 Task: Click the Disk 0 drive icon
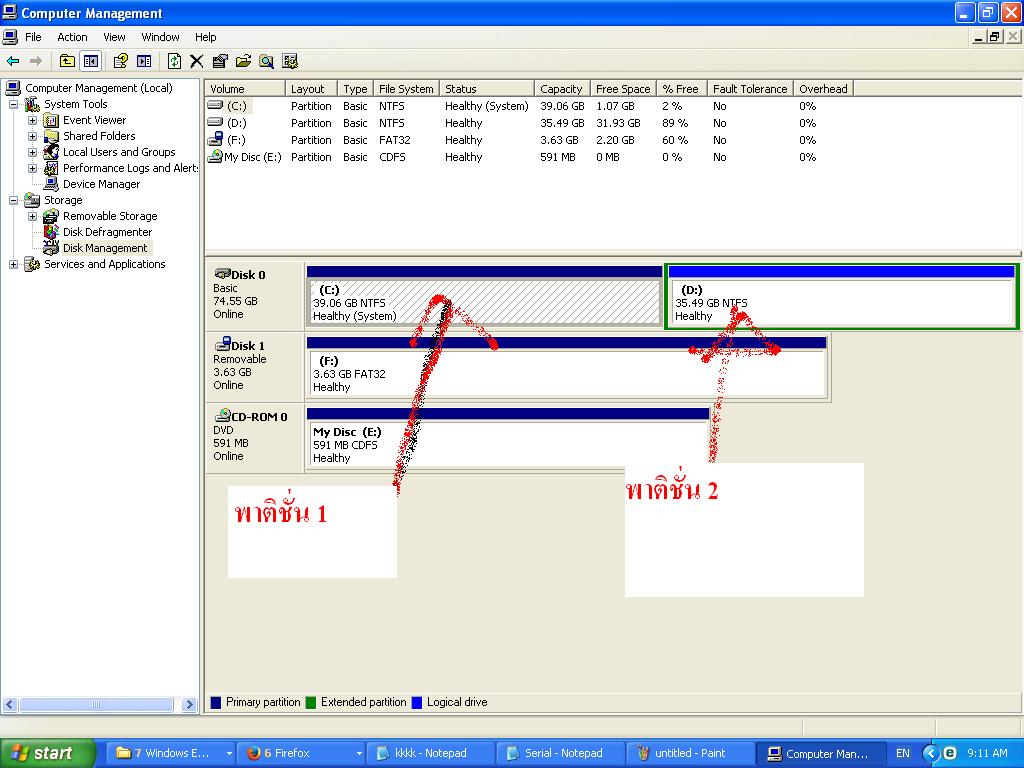222,274
